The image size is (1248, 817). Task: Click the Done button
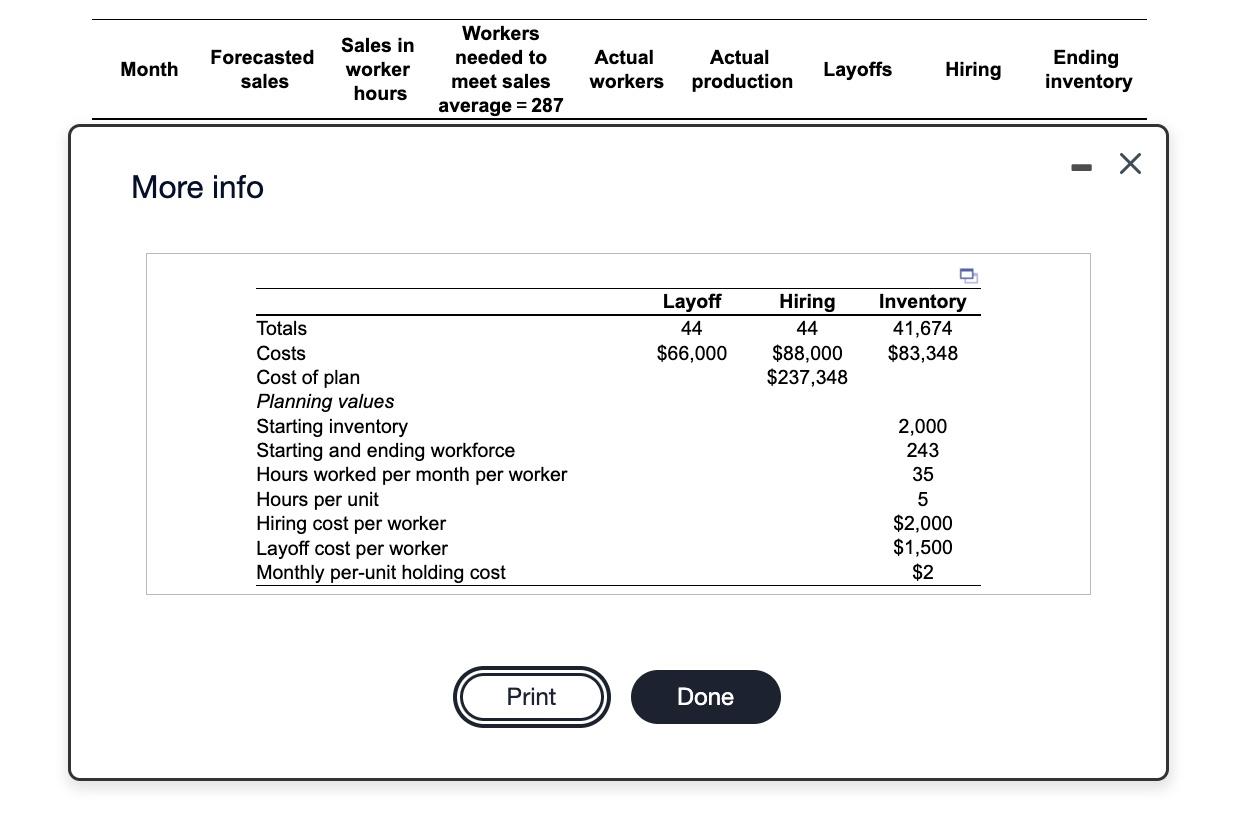pyautogui.click(x=706, y=697)
